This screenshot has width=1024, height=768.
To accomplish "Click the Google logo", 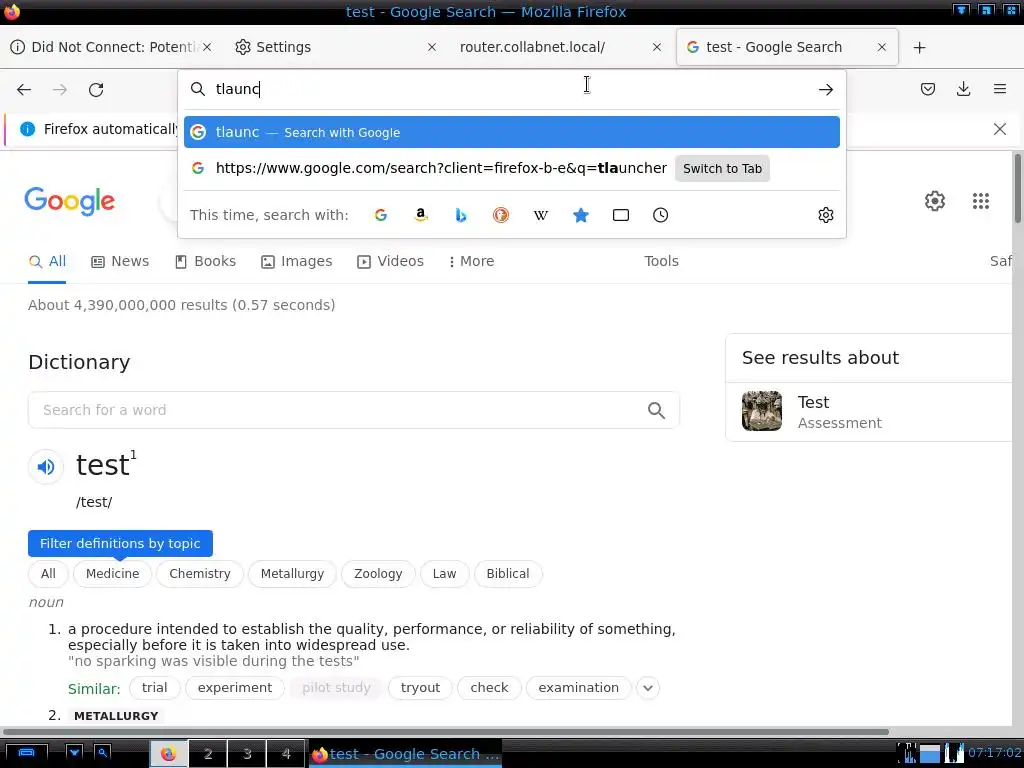I will pos(69,201).
